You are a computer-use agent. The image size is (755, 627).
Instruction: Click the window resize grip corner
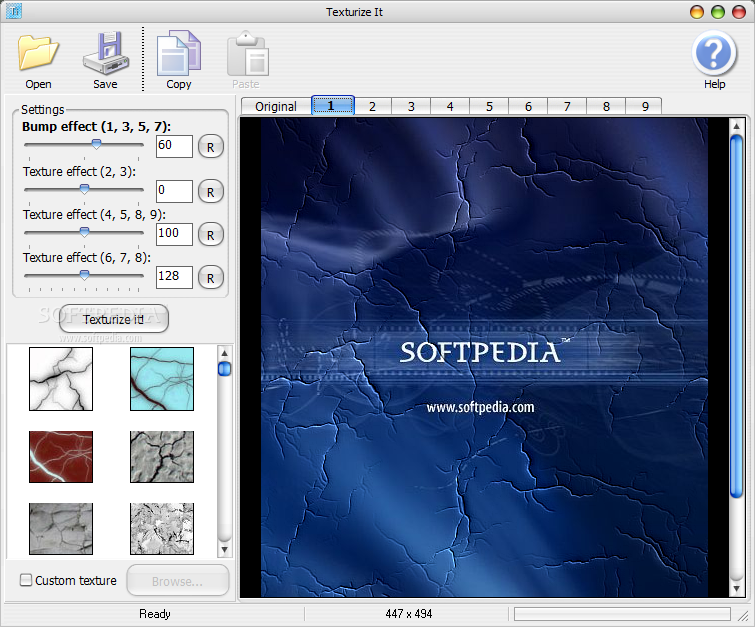point(744,615)
